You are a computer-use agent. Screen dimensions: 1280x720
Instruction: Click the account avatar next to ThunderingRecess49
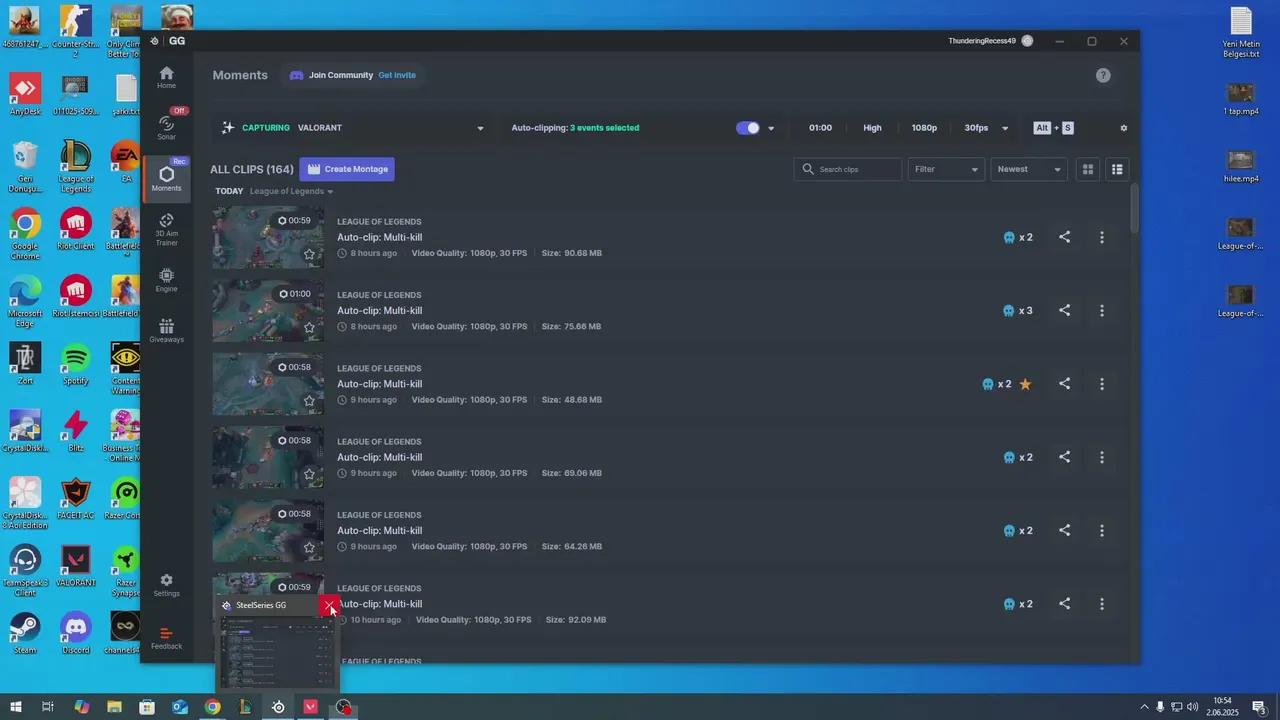[1027, 41]
